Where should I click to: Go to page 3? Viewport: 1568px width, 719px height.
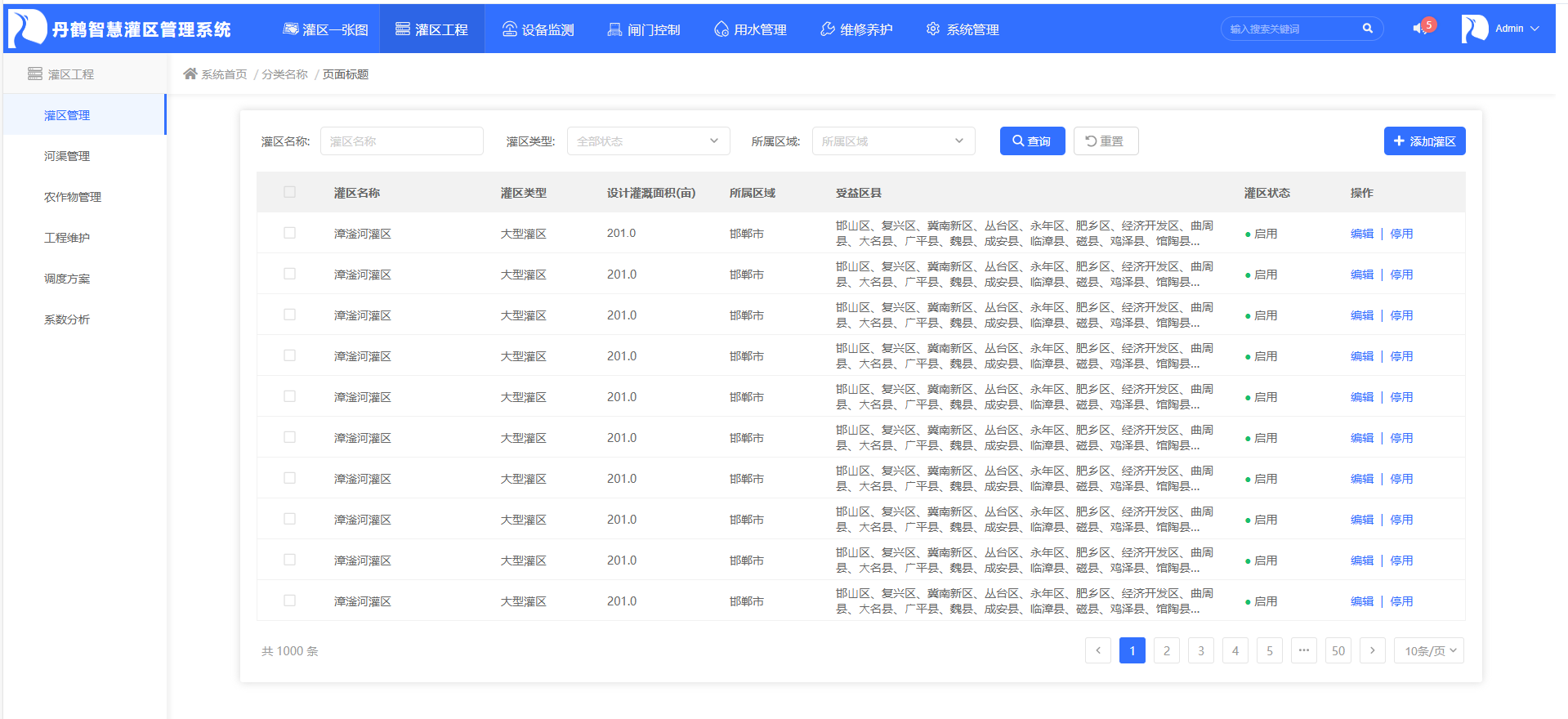pyautogui.click(x=1201, y=650)
